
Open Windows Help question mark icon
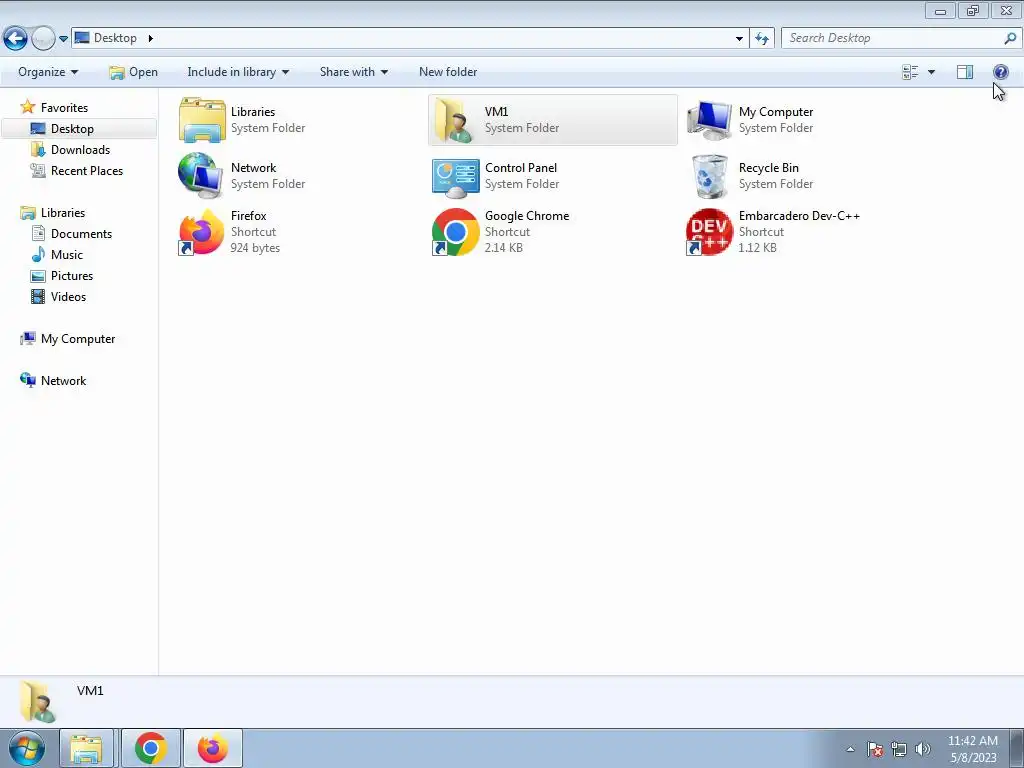1000,72
